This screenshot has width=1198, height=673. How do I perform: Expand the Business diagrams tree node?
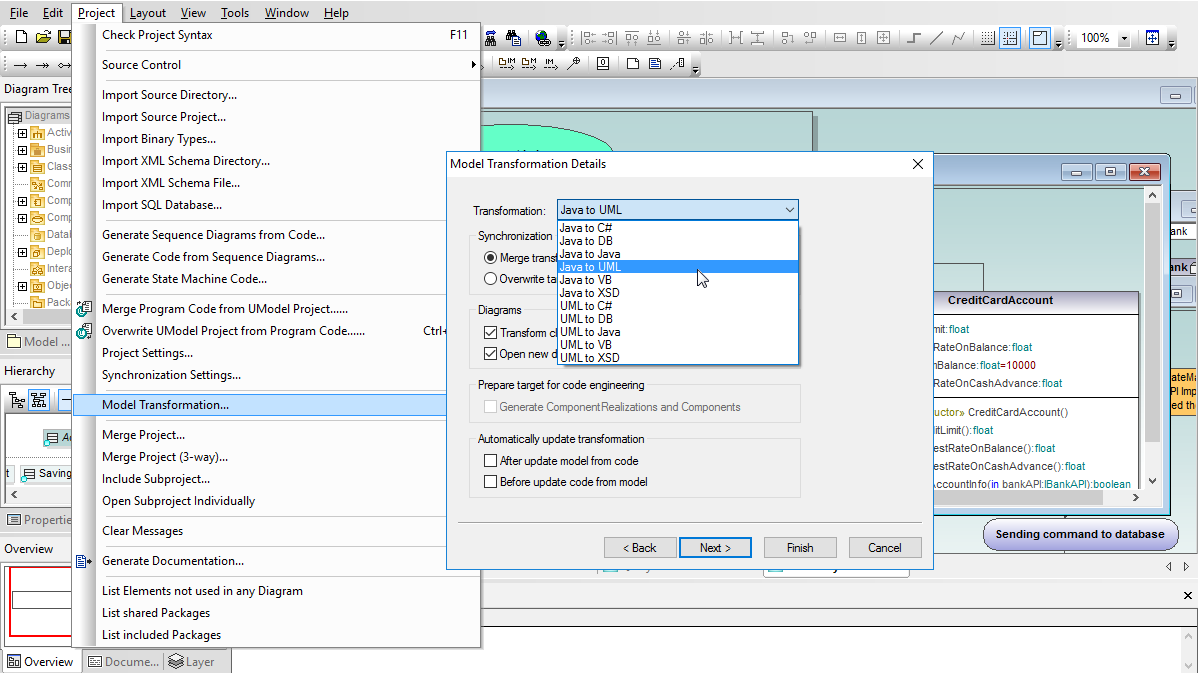(x=23, y=150)
